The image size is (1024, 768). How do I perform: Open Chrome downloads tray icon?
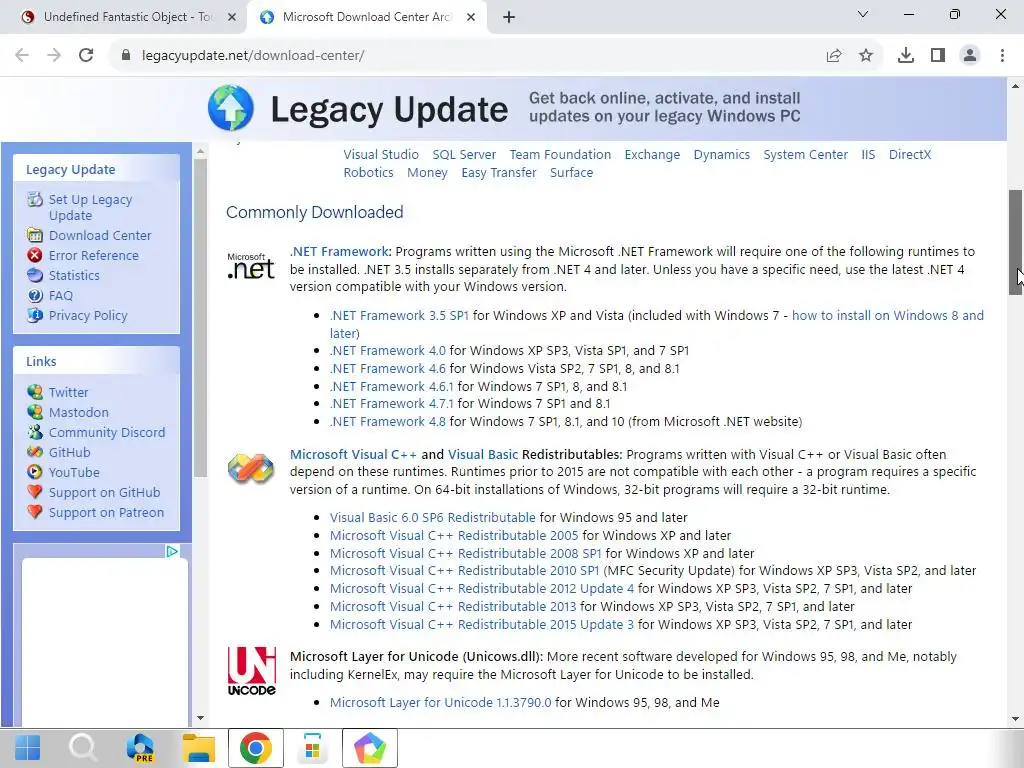[906, 56]
